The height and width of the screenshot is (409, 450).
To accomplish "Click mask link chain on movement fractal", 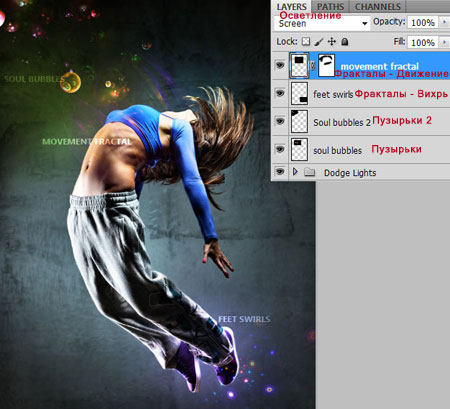I will [x=313, y=66].
